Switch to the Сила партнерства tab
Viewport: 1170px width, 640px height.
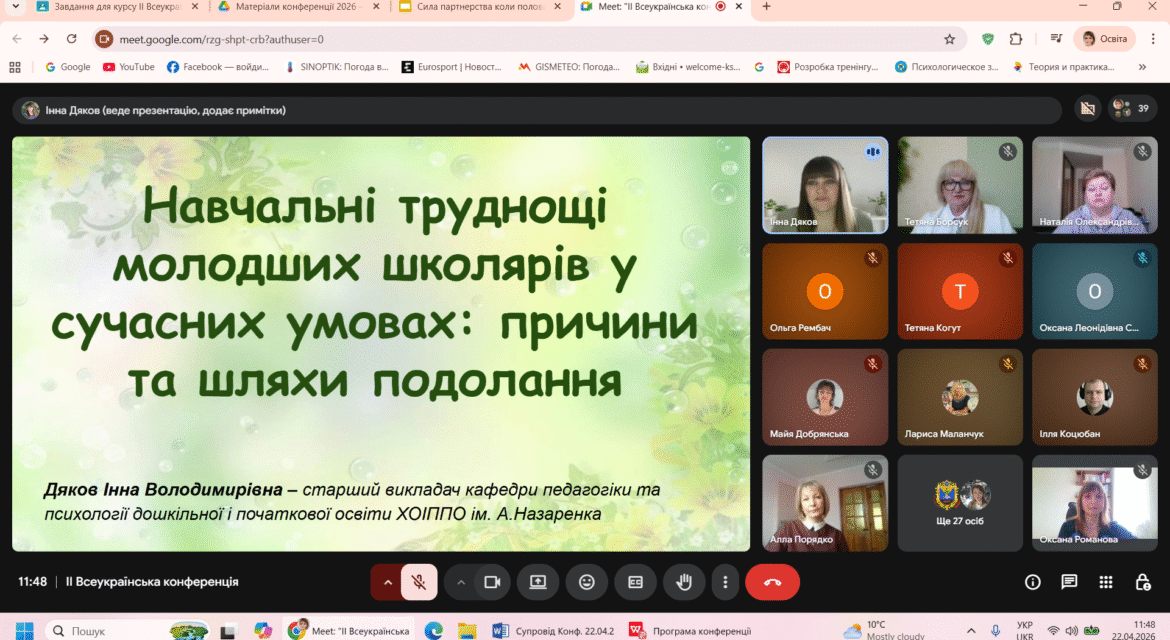pos(481,7)
